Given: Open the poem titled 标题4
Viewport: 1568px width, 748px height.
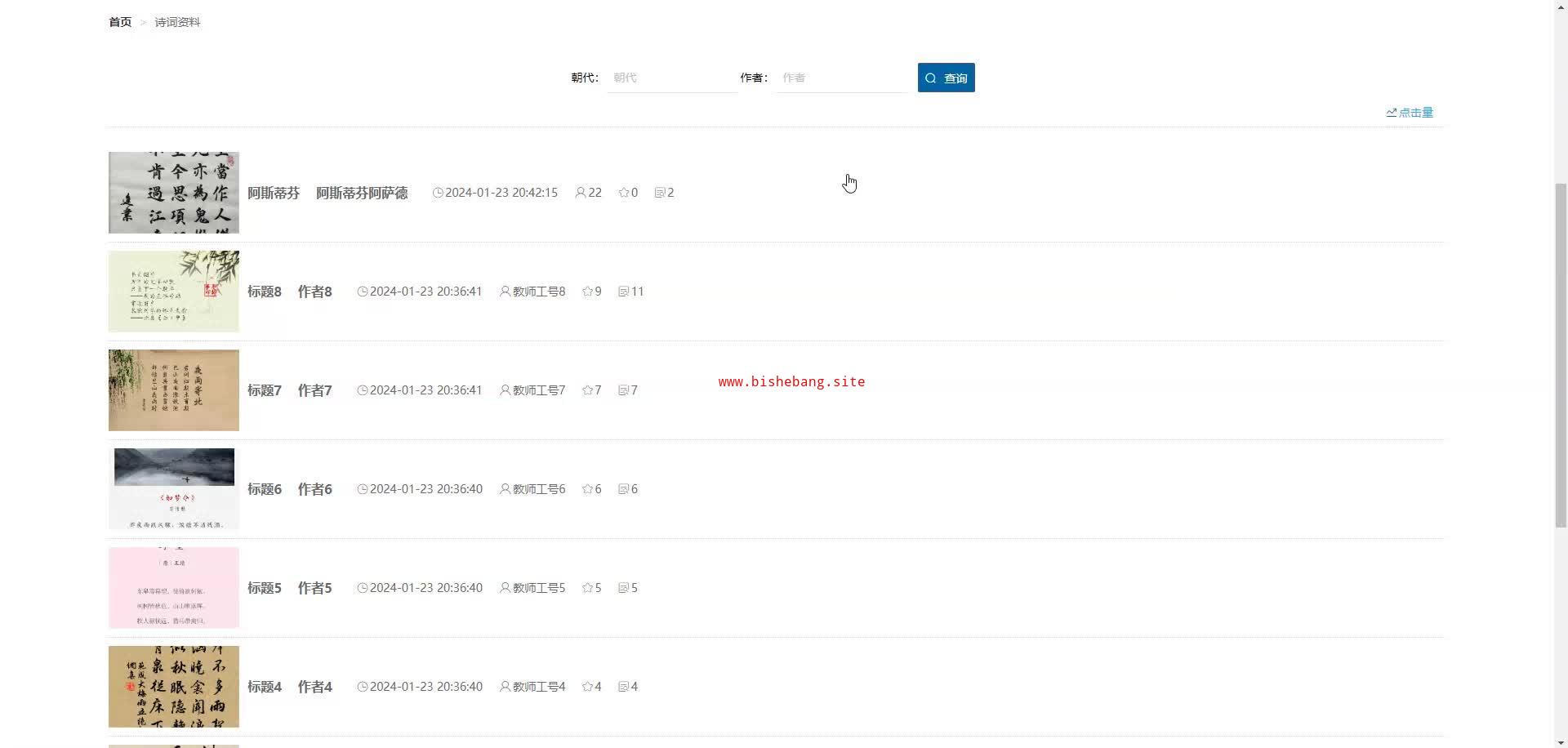Looking at the screenshot, I should [x=265, y=687].
